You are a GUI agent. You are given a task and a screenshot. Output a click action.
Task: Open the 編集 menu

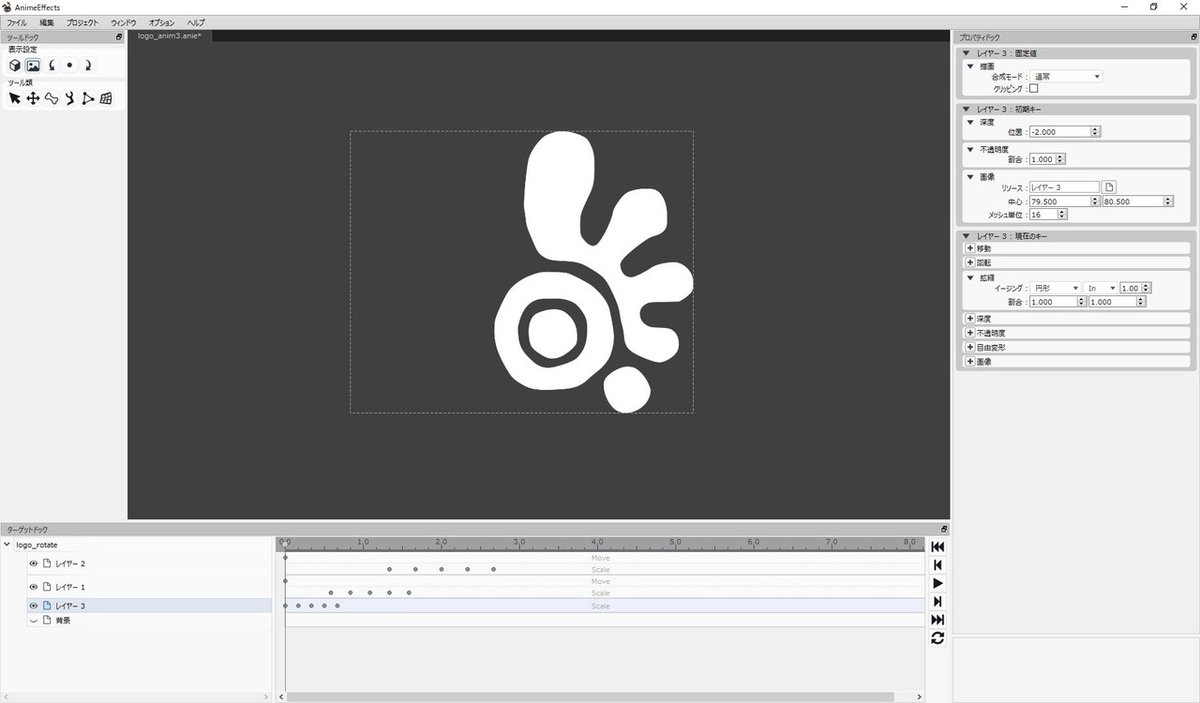(x=48, y=22)
